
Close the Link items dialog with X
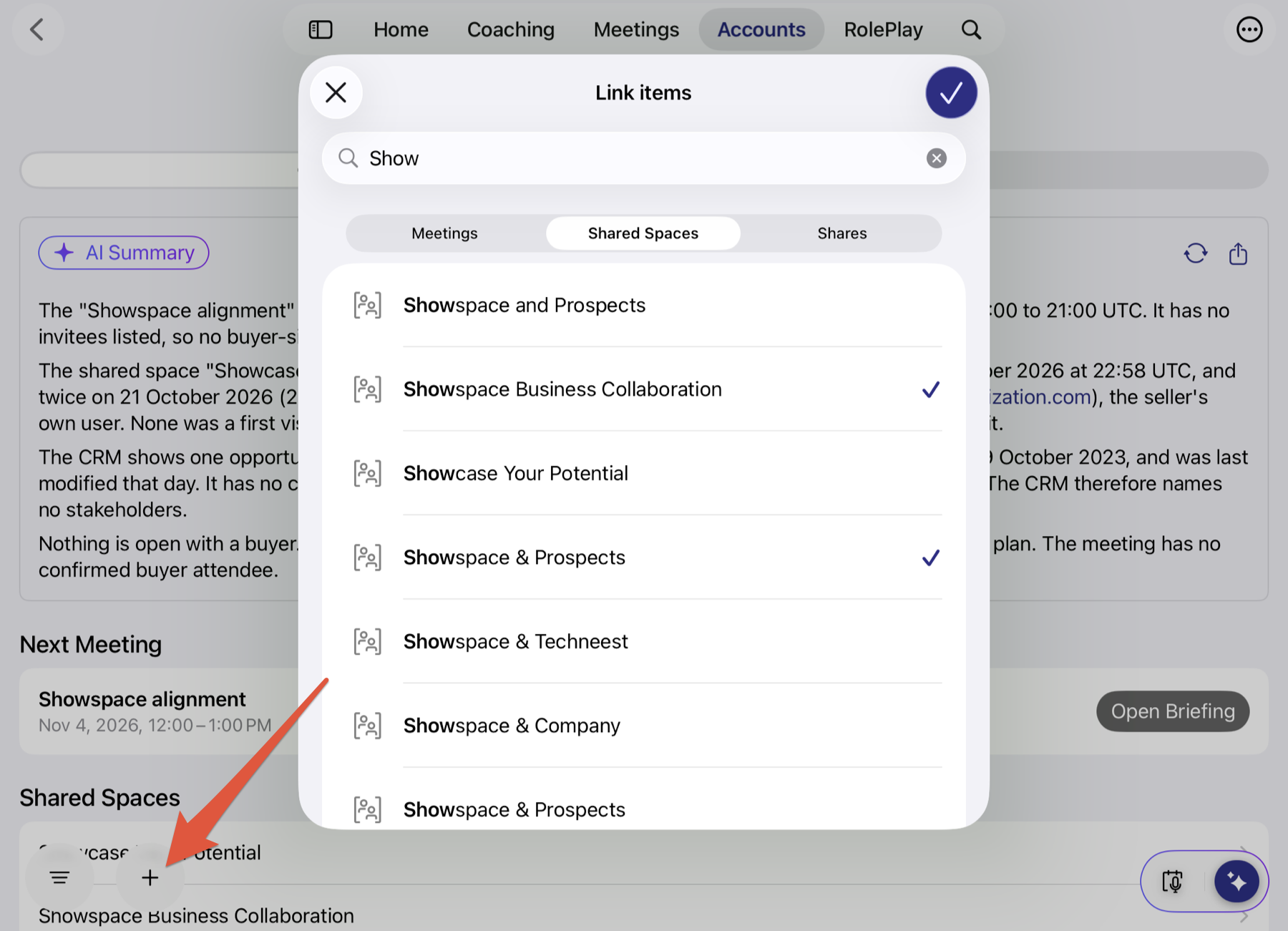336,93
